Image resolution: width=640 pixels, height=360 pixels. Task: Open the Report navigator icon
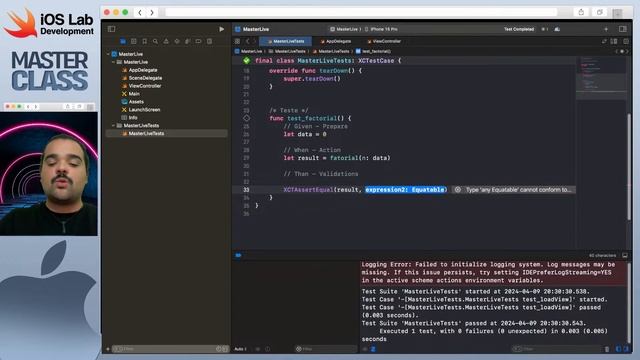tap(209, 41)
